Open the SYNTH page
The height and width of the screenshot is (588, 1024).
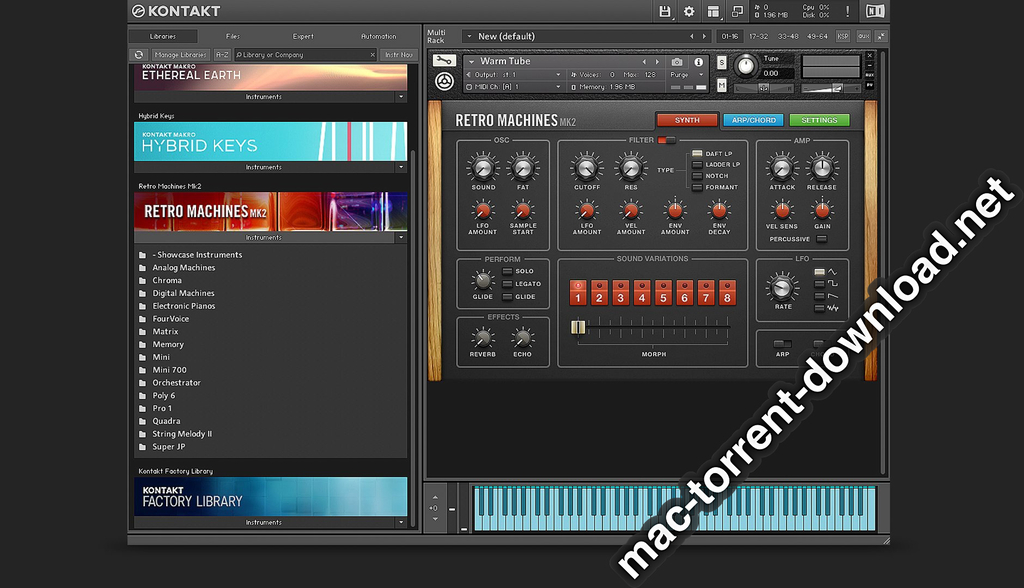(x=687, y=120)
